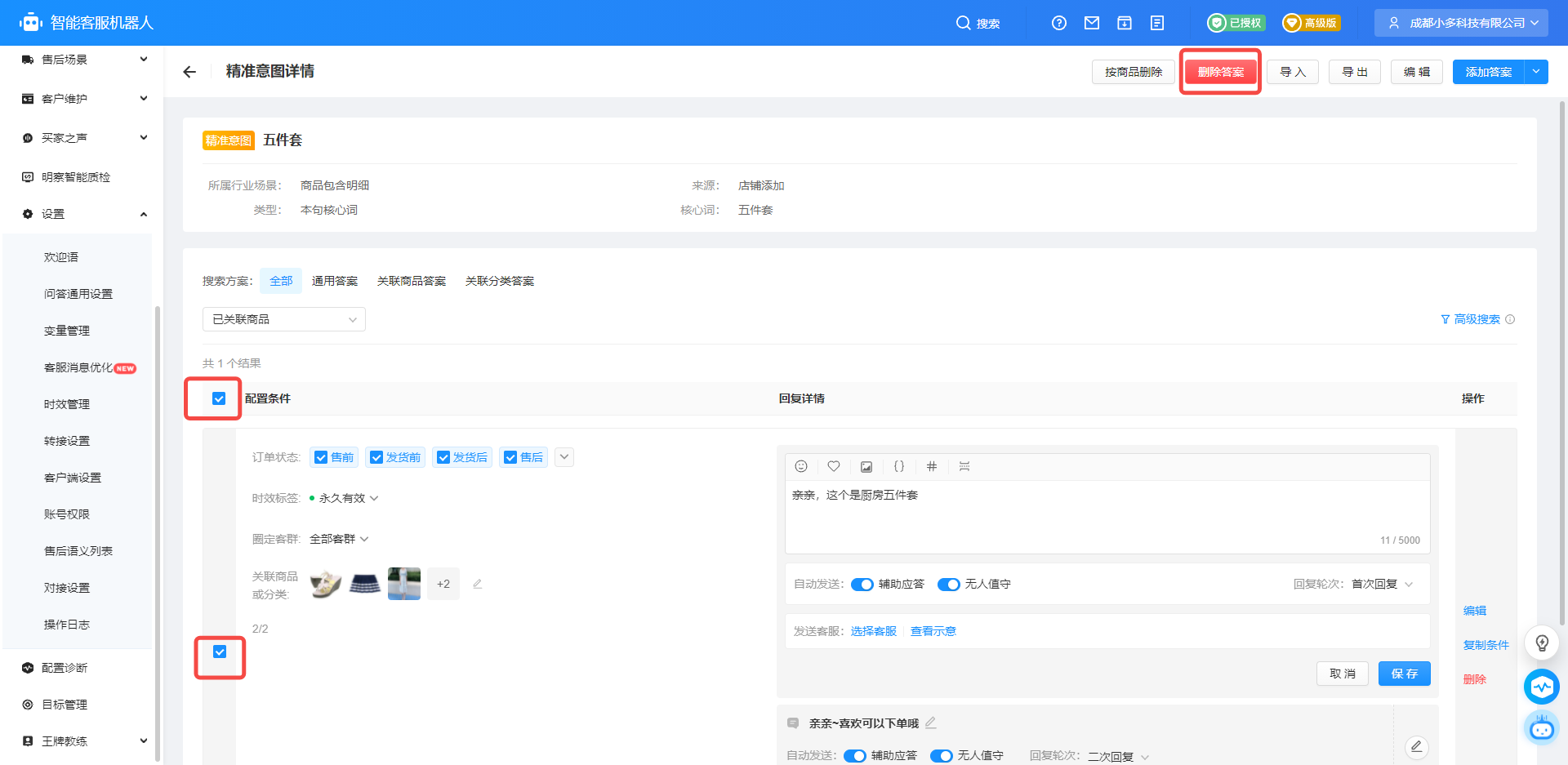The height and width of the screenshot is (765, 1568).
Task: Toggle 辅助应答 switch for 二次回复
Action: pyautogui.click(x=855, y=756)
